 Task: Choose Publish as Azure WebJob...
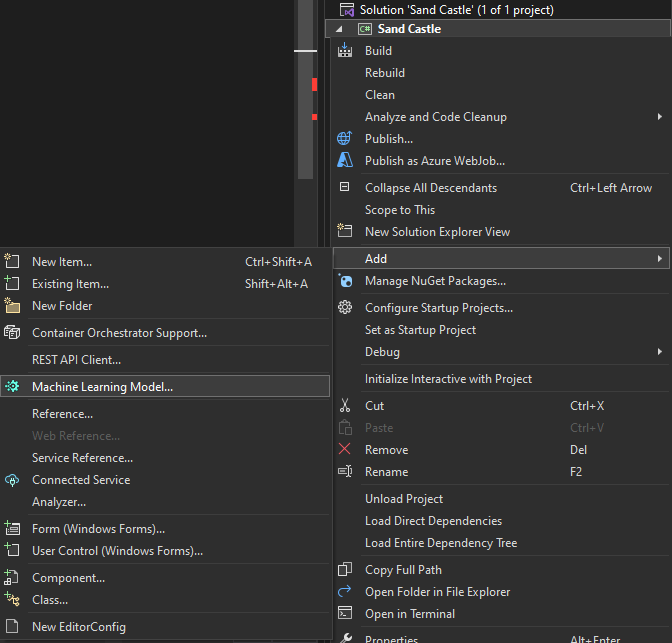click(x=501, y=161)
